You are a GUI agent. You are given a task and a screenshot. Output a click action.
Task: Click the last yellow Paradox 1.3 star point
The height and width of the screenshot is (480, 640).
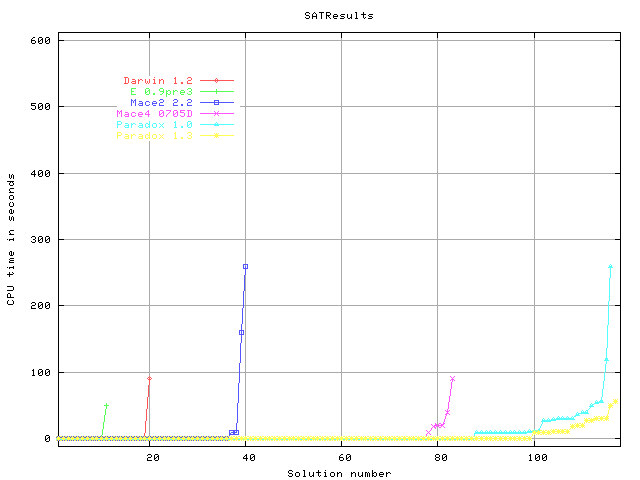coord(616,402)
